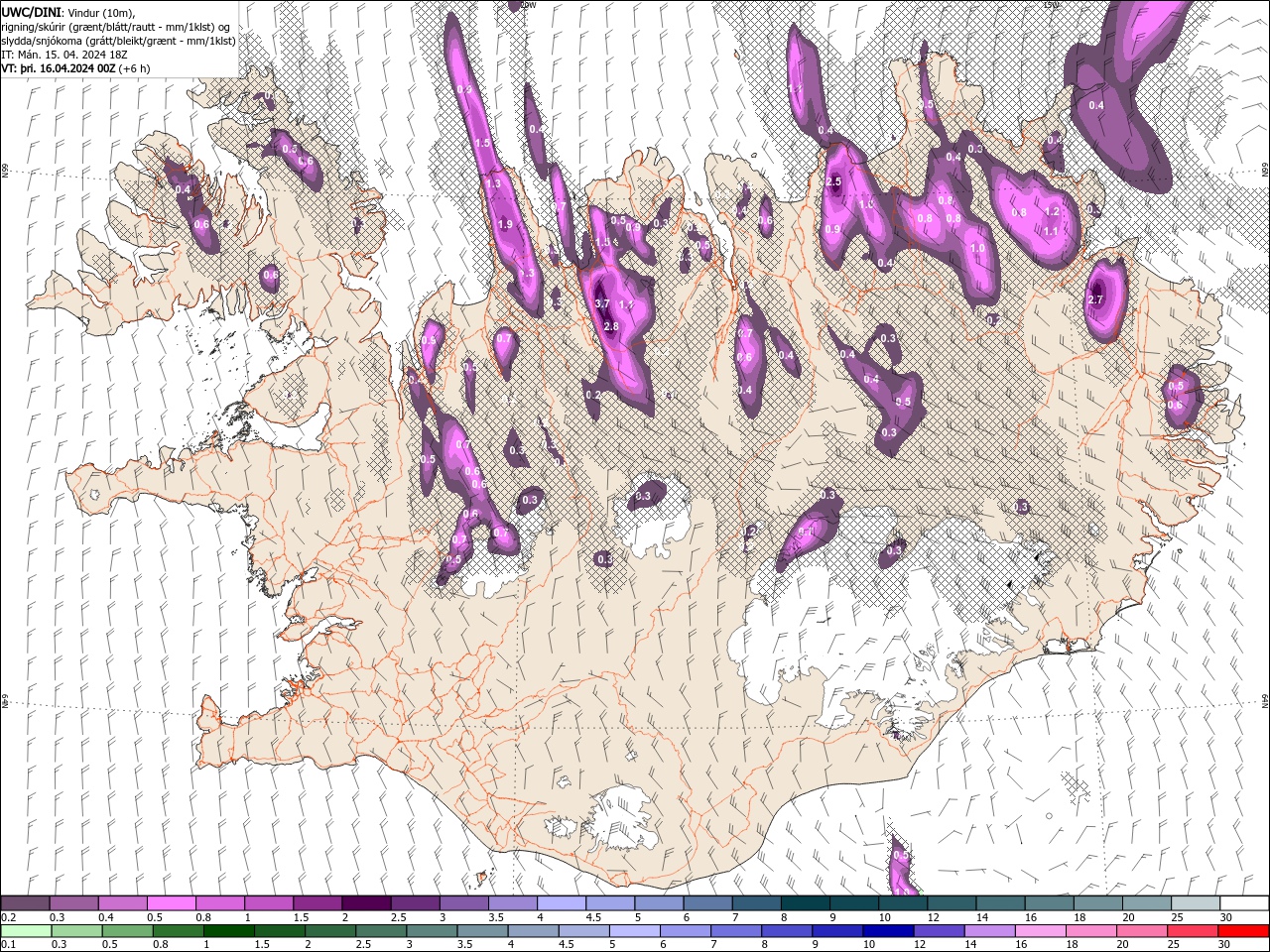Click the valid time line 'VT: þri. 16.04.2024 00Z'
The image size is (1270, 952).
(x=60, y=68)
